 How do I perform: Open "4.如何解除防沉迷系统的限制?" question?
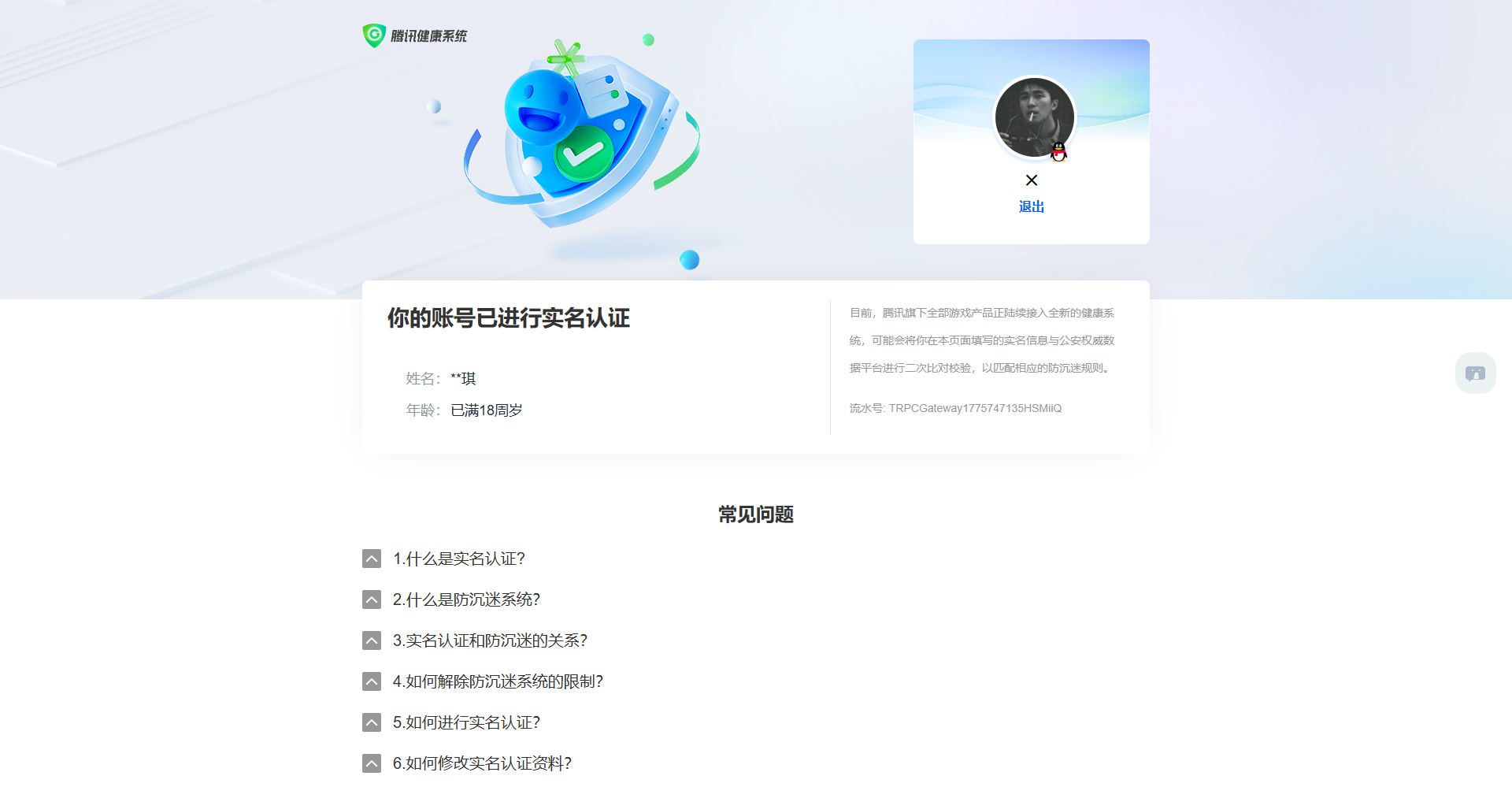498,681
